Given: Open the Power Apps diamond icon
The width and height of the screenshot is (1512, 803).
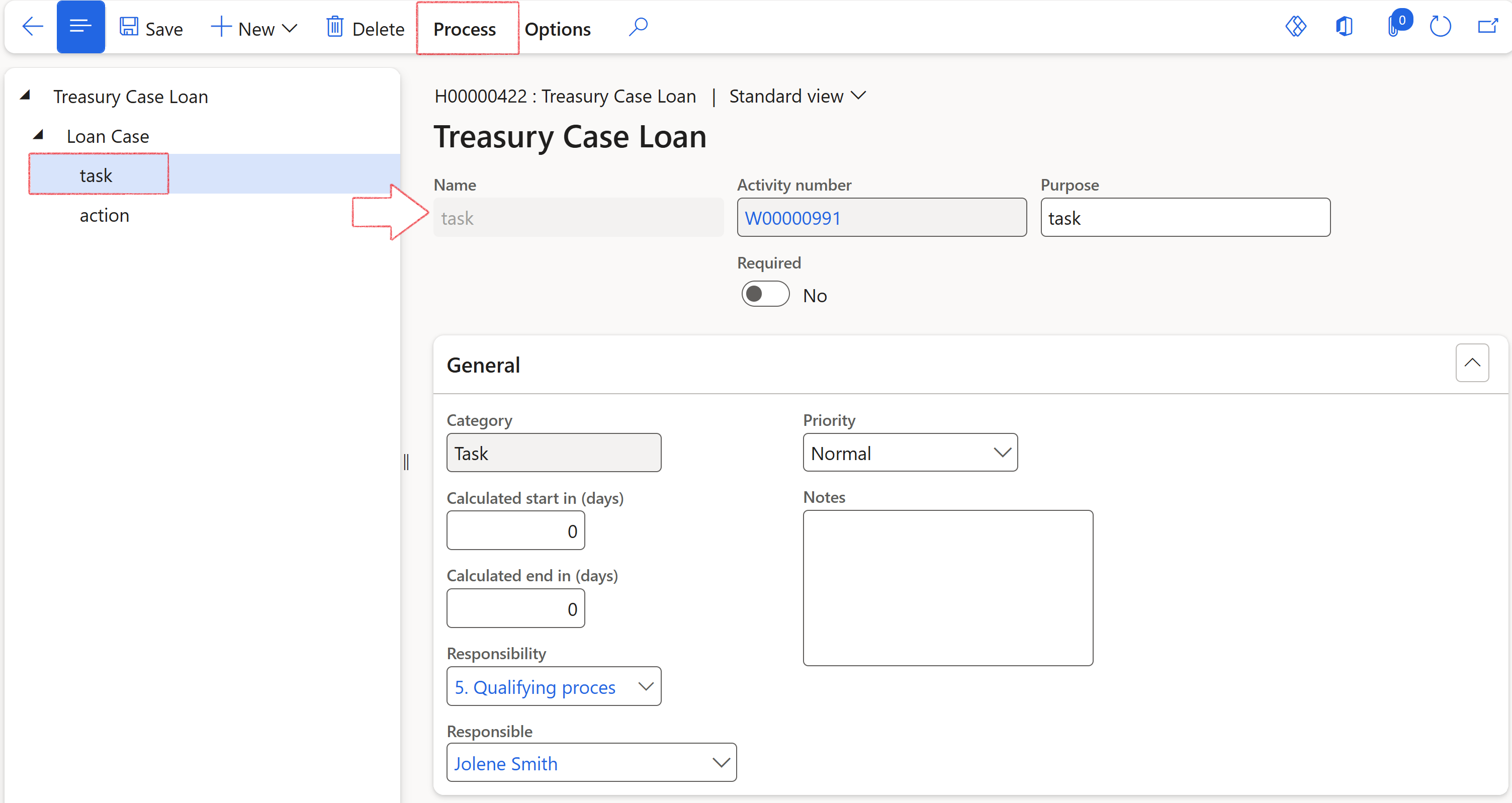Looking at the screenshot, I should (x=1295, y=27).
